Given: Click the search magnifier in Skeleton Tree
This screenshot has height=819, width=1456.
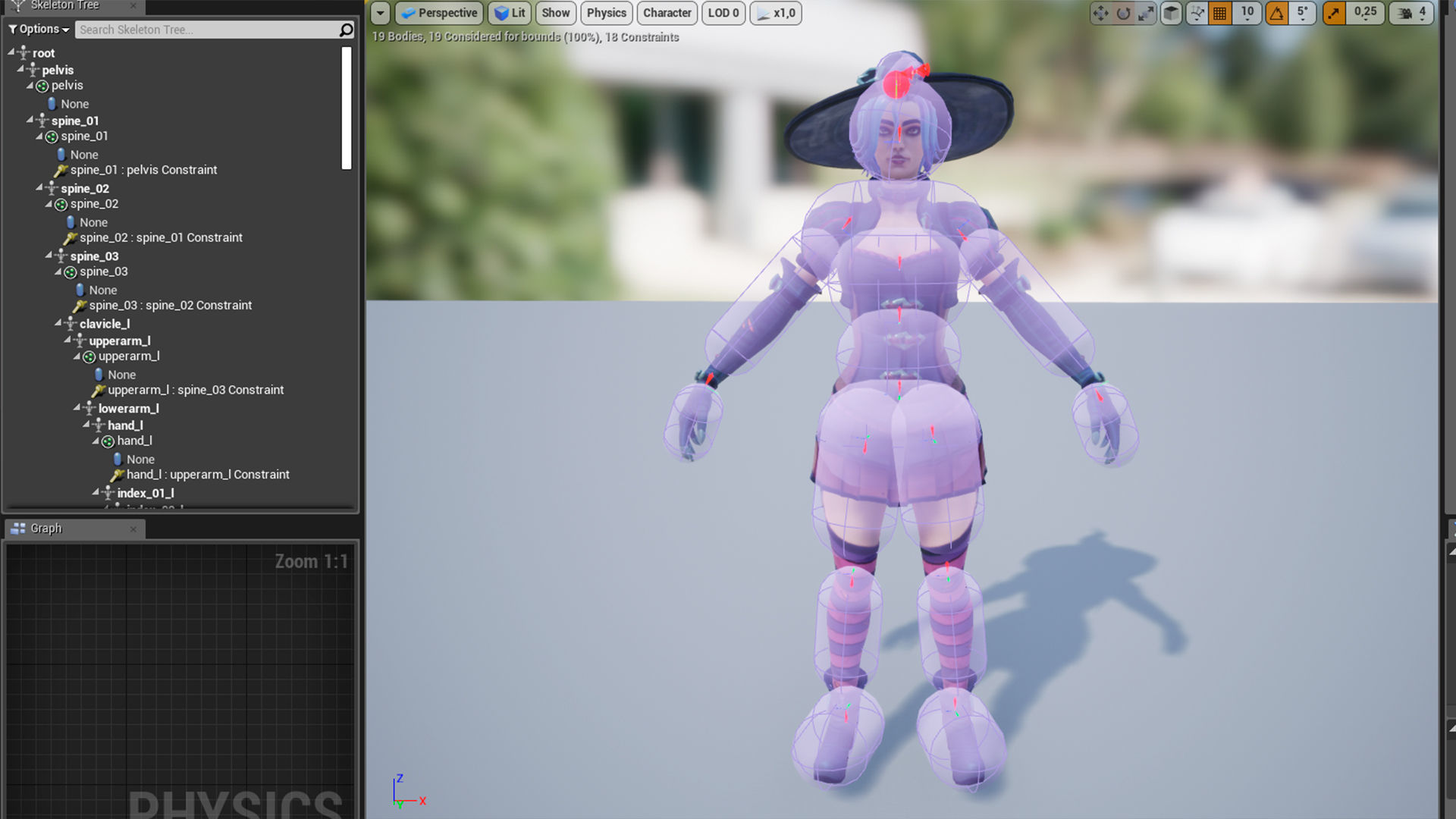Looking at the screenshot, I should click(346, 30).
